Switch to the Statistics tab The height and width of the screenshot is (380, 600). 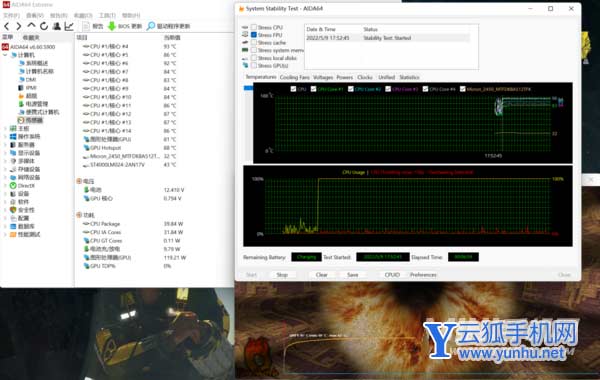(409, 77)
